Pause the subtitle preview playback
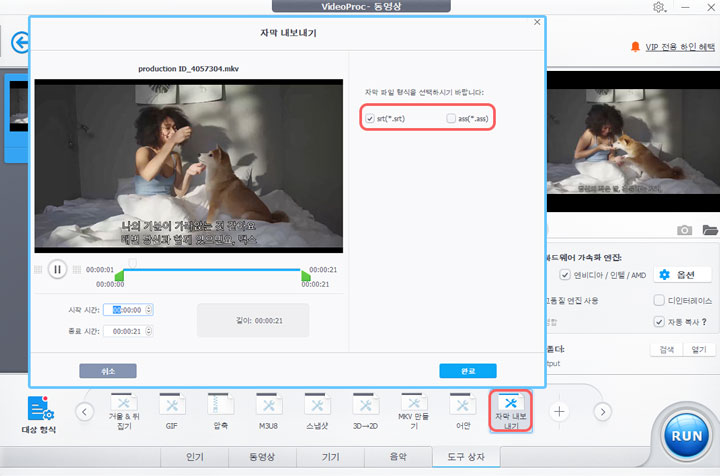 click(x=57, y=269)
